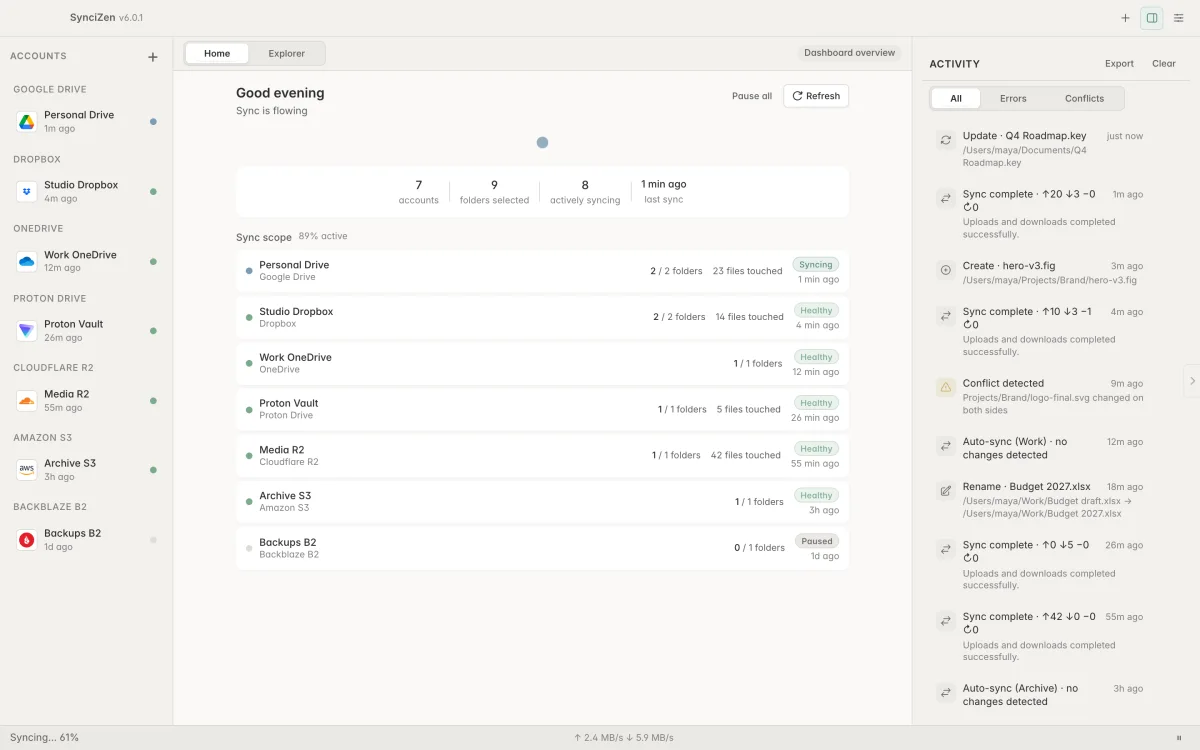The image size is (1200, 750).
Task: Click '1 / 1 folders' on Archive S3 row
Action: click(759, 502)
